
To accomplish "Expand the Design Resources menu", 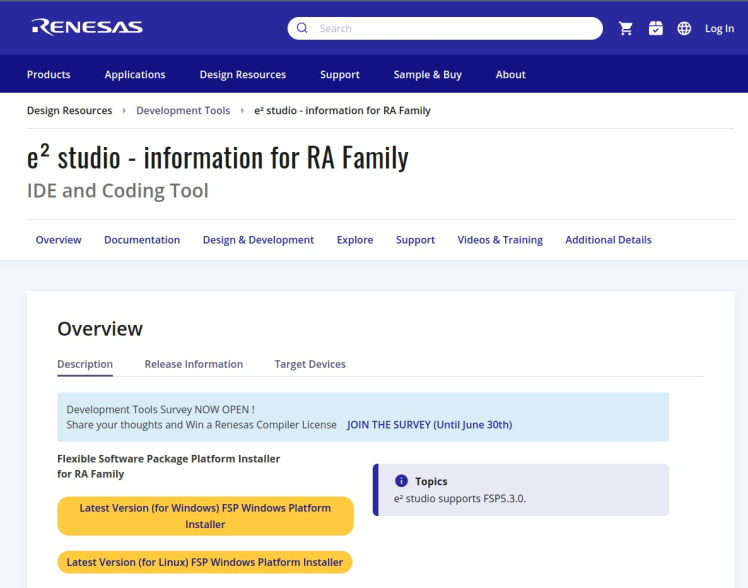I will pos(243,74).
